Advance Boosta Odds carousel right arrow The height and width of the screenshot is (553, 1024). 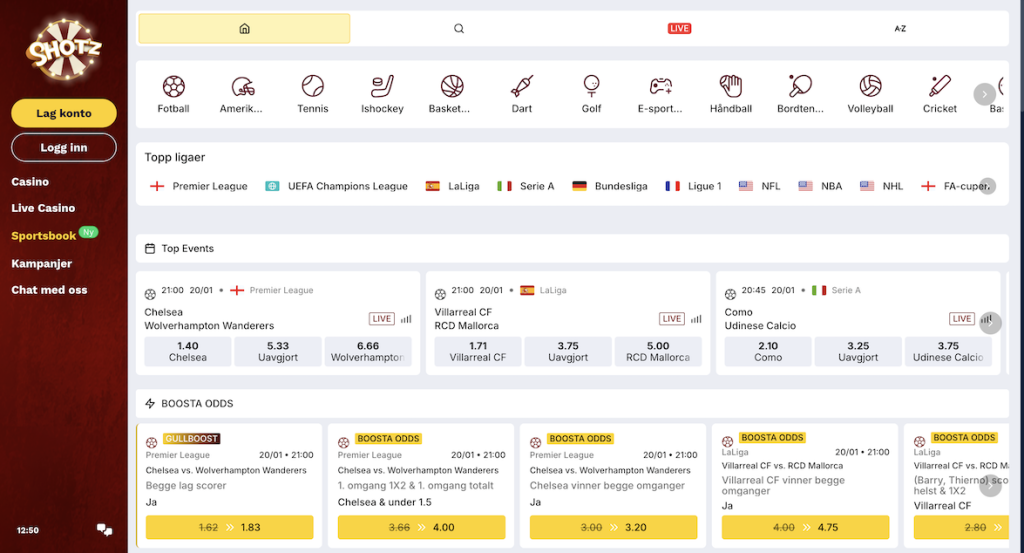pos(990,485)
